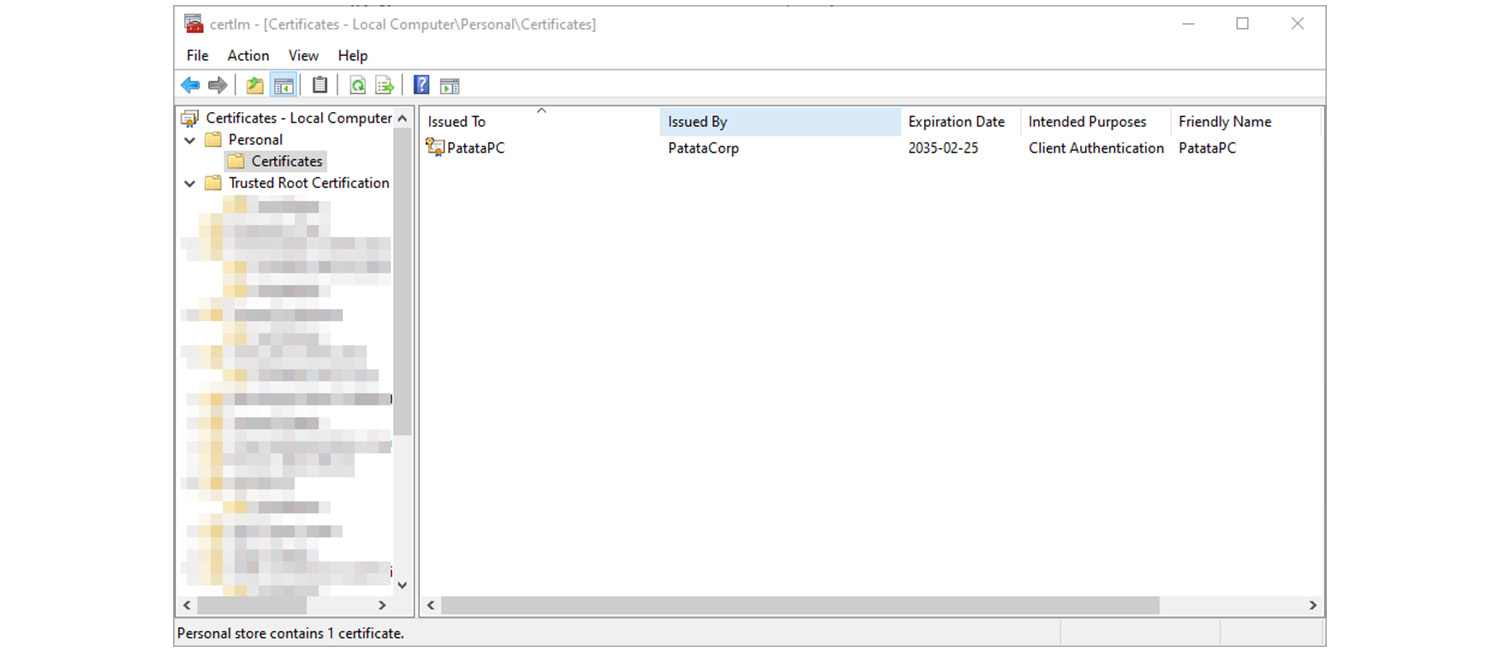Collapse the Trusted Root Certification node
This screenshot has height=652, width=1500.
coord(190,183)
